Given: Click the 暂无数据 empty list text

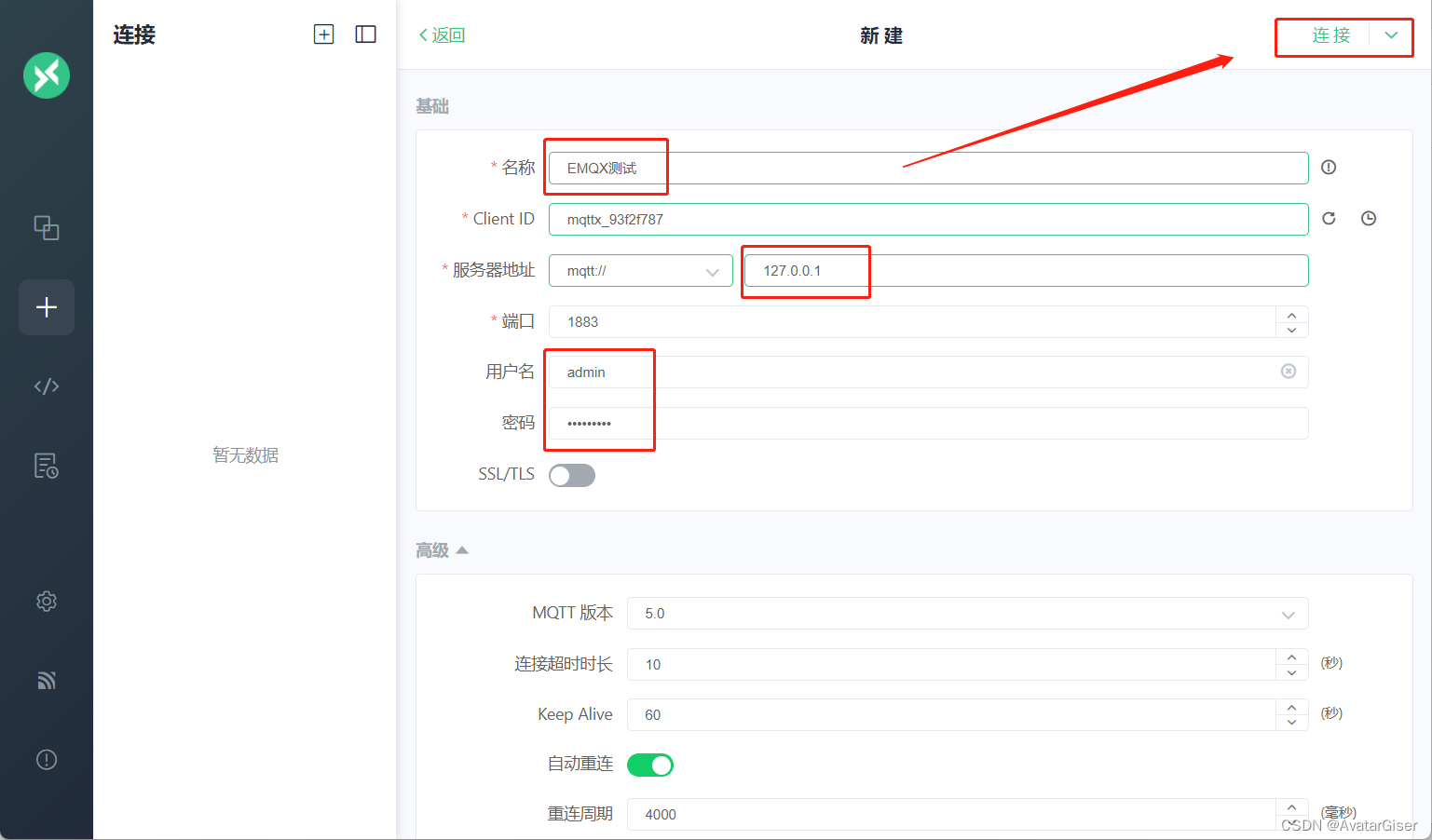Looking at the screenshot, I should (245, 455).
